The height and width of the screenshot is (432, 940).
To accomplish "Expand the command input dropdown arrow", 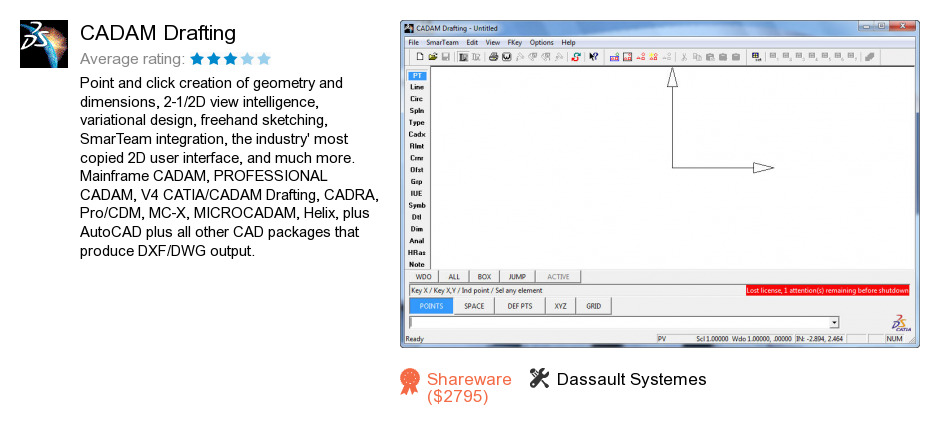I will point(834,323).
